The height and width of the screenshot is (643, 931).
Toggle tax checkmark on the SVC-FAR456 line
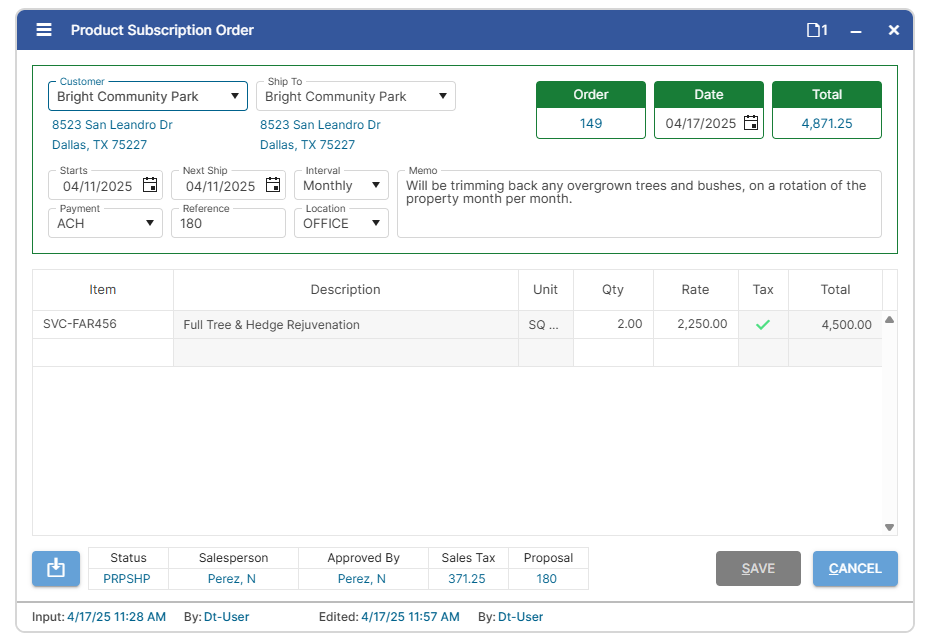(763, 324)
